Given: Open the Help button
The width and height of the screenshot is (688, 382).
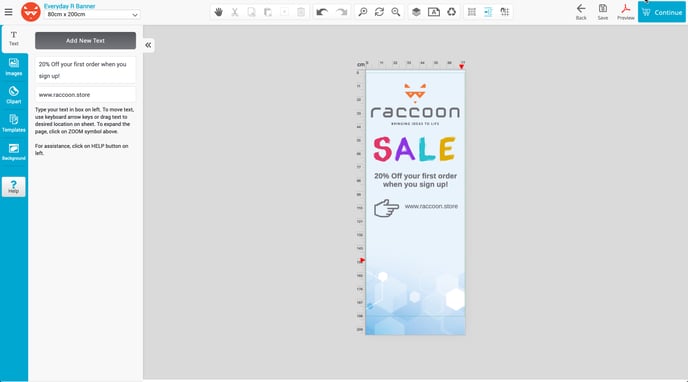Looking at the screenshot, I should (14, 187).
